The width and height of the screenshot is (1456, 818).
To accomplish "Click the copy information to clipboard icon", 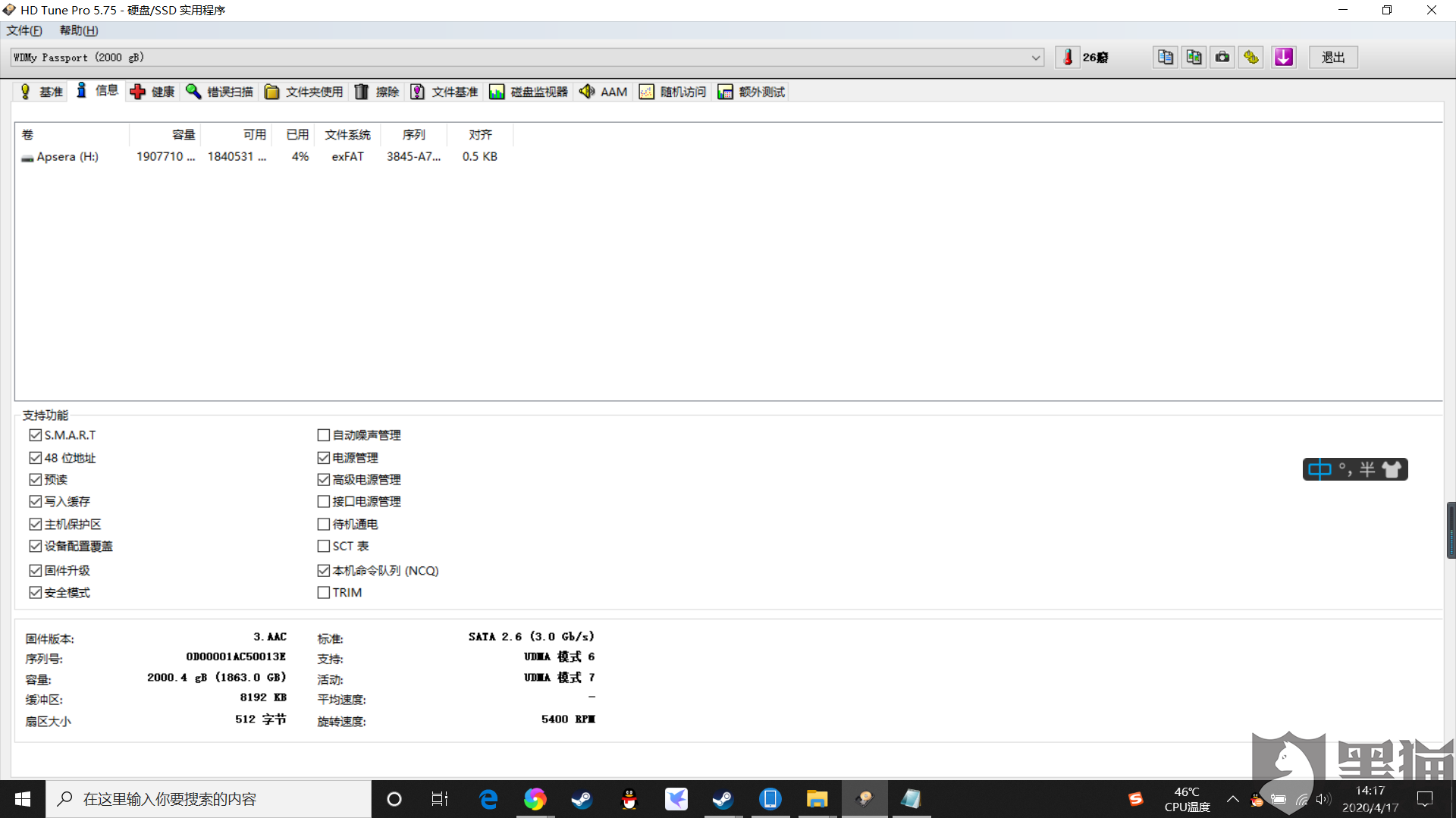I will point(1165,57).
